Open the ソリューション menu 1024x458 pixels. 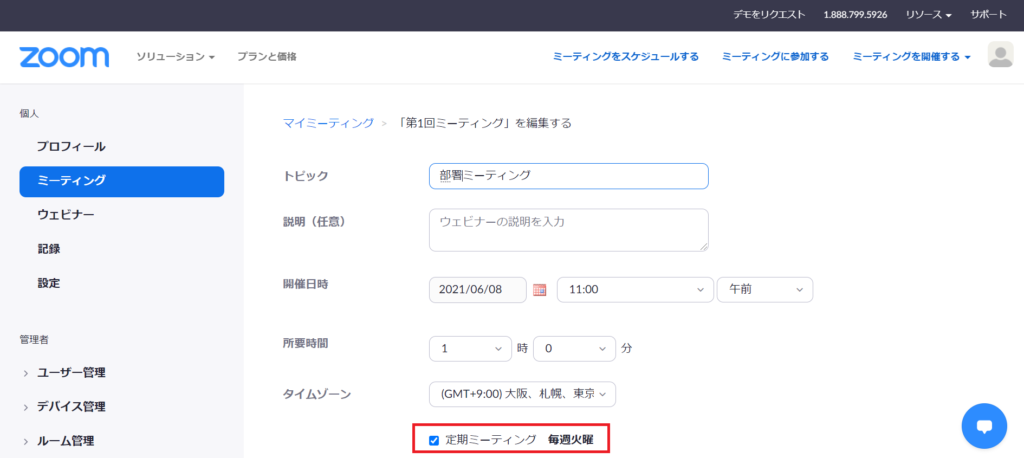(x=176, y=57)
